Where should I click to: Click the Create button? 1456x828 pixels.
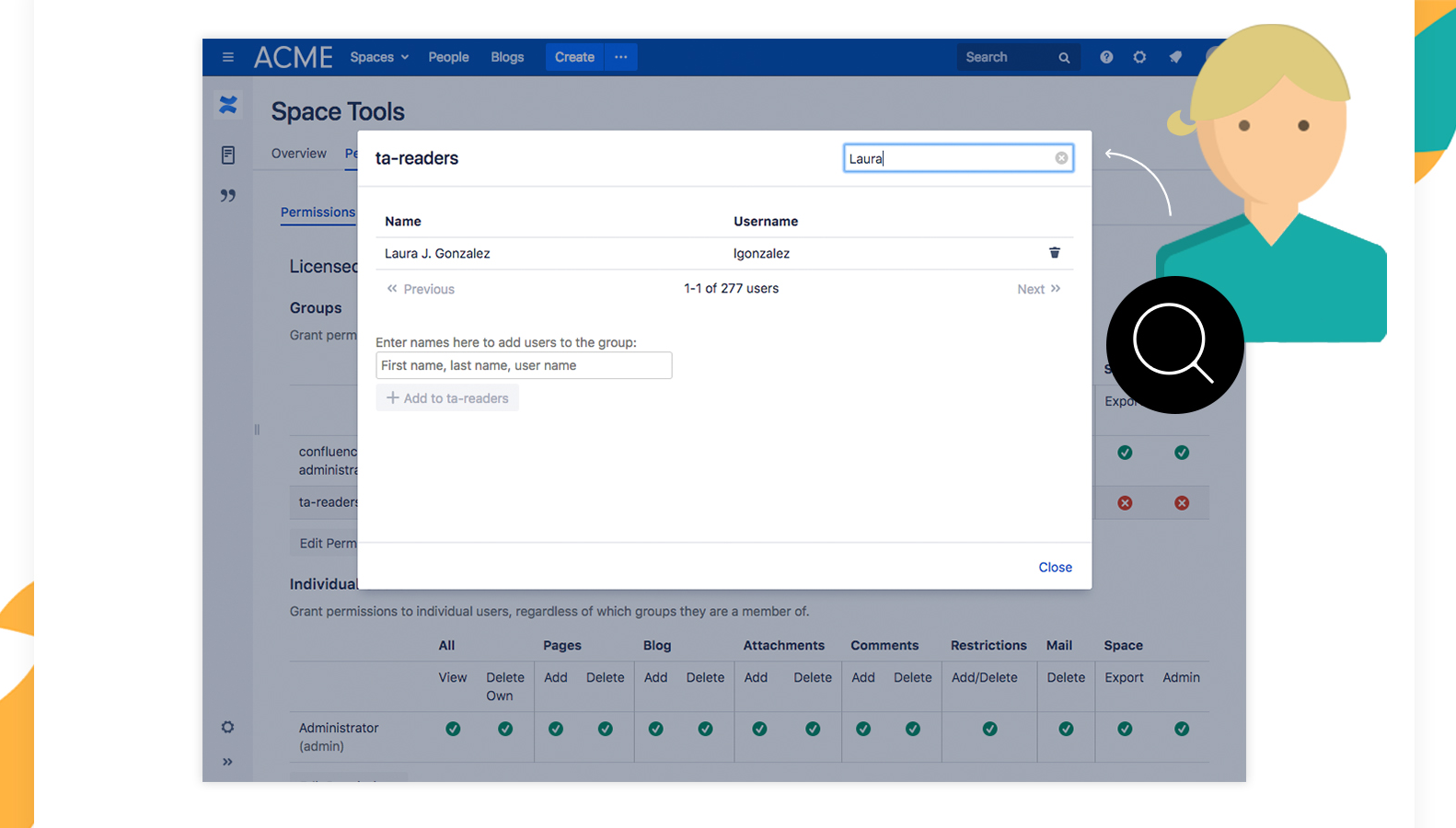[x=574, y=57]
